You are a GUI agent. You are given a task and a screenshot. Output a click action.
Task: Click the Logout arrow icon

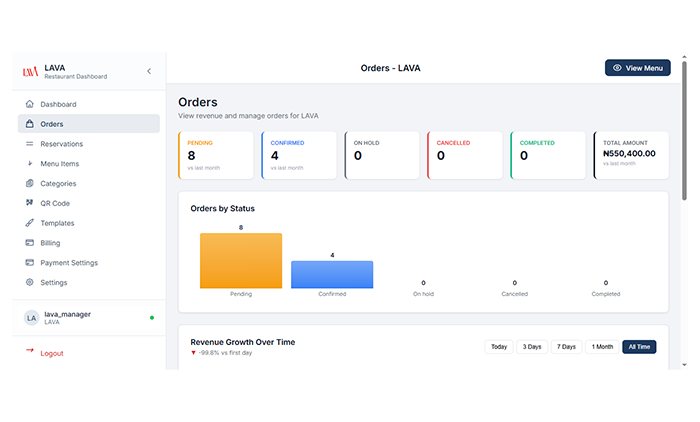pos(29,351)
